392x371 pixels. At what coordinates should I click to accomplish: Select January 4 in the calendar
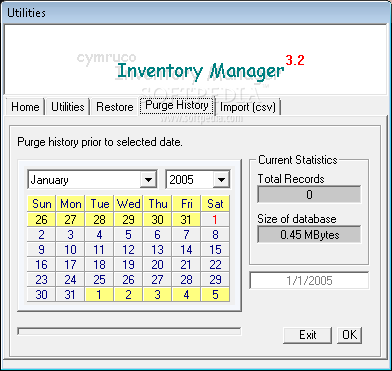click(99, 235)
